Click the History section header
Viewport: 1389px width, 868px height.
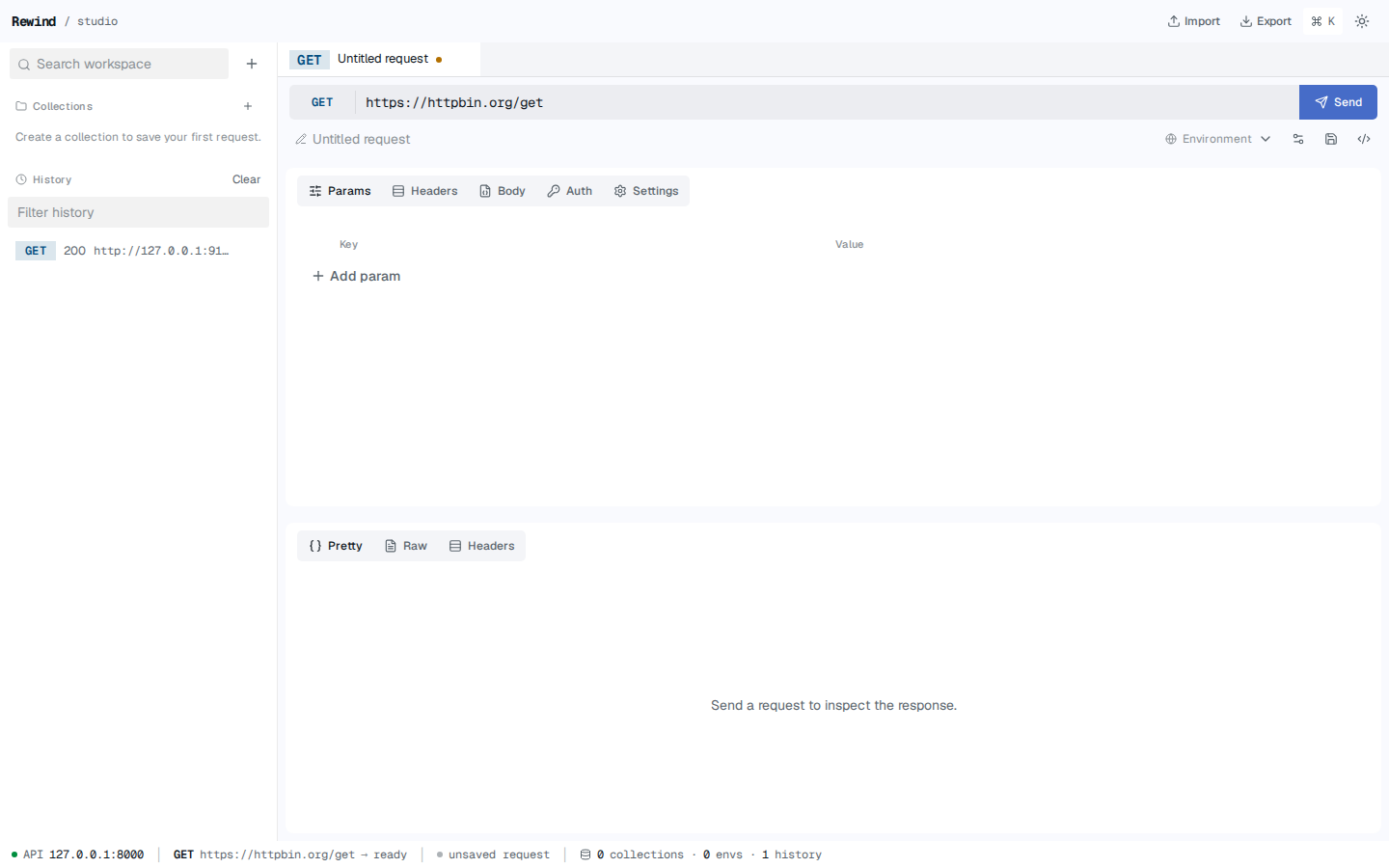click(43, 179)
